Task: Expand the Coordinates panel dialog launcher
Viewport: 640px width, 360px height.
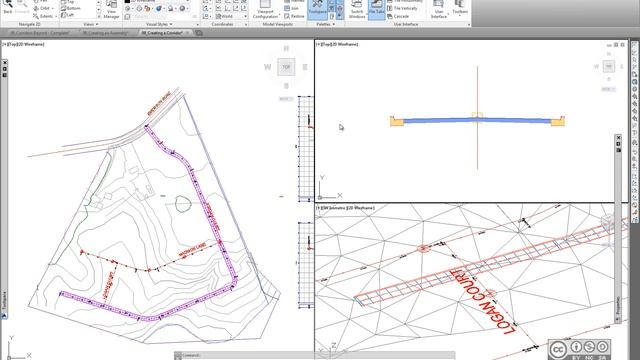Action: (x=246, y=25)
